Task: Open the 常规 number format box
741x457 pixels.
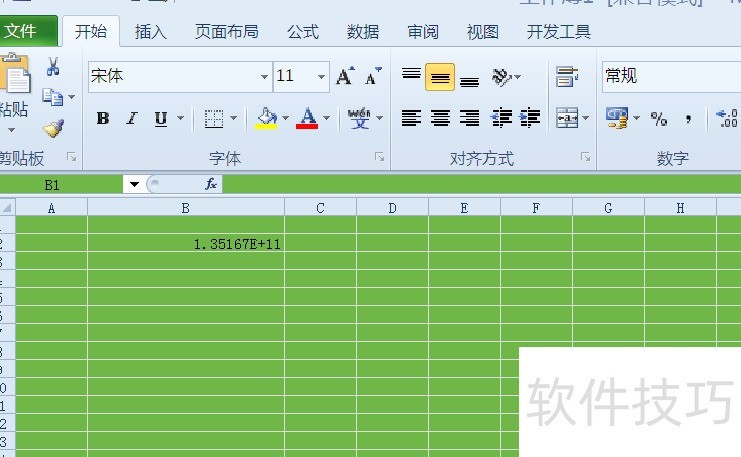Action: point(672,76)
